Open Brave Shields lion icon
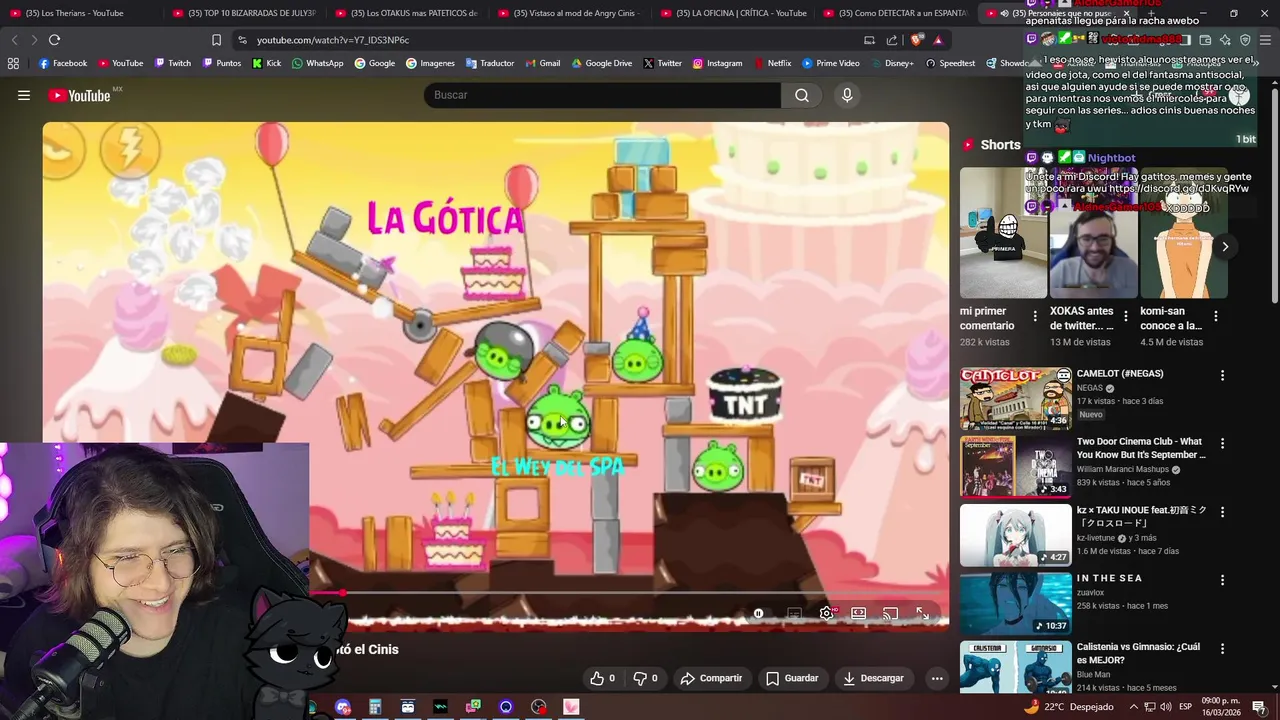 click(x=917, y=40)
